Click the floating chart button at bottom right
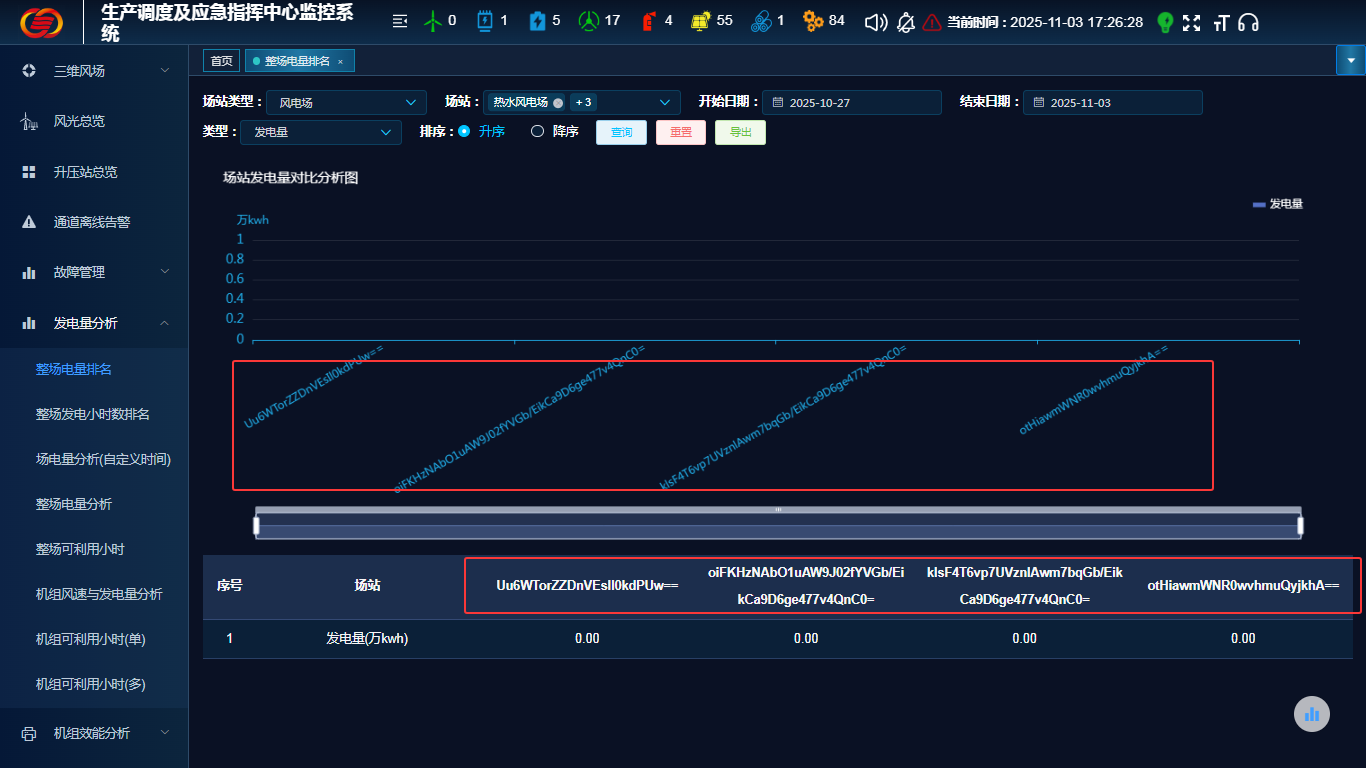 pos(1311,714)
